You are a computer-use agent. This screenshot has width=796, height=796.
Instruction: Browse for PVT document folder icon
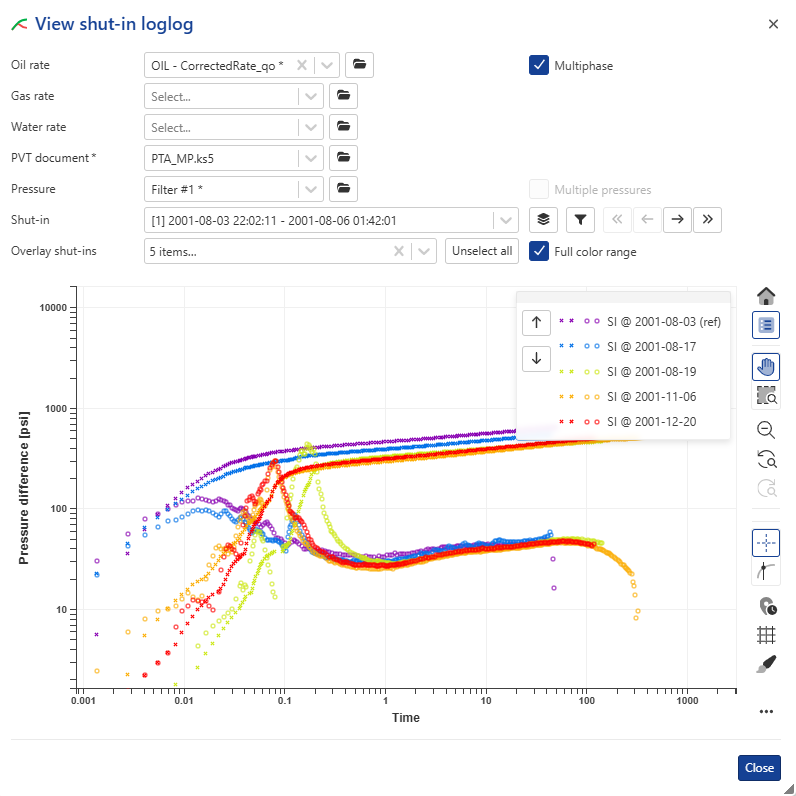343,158
